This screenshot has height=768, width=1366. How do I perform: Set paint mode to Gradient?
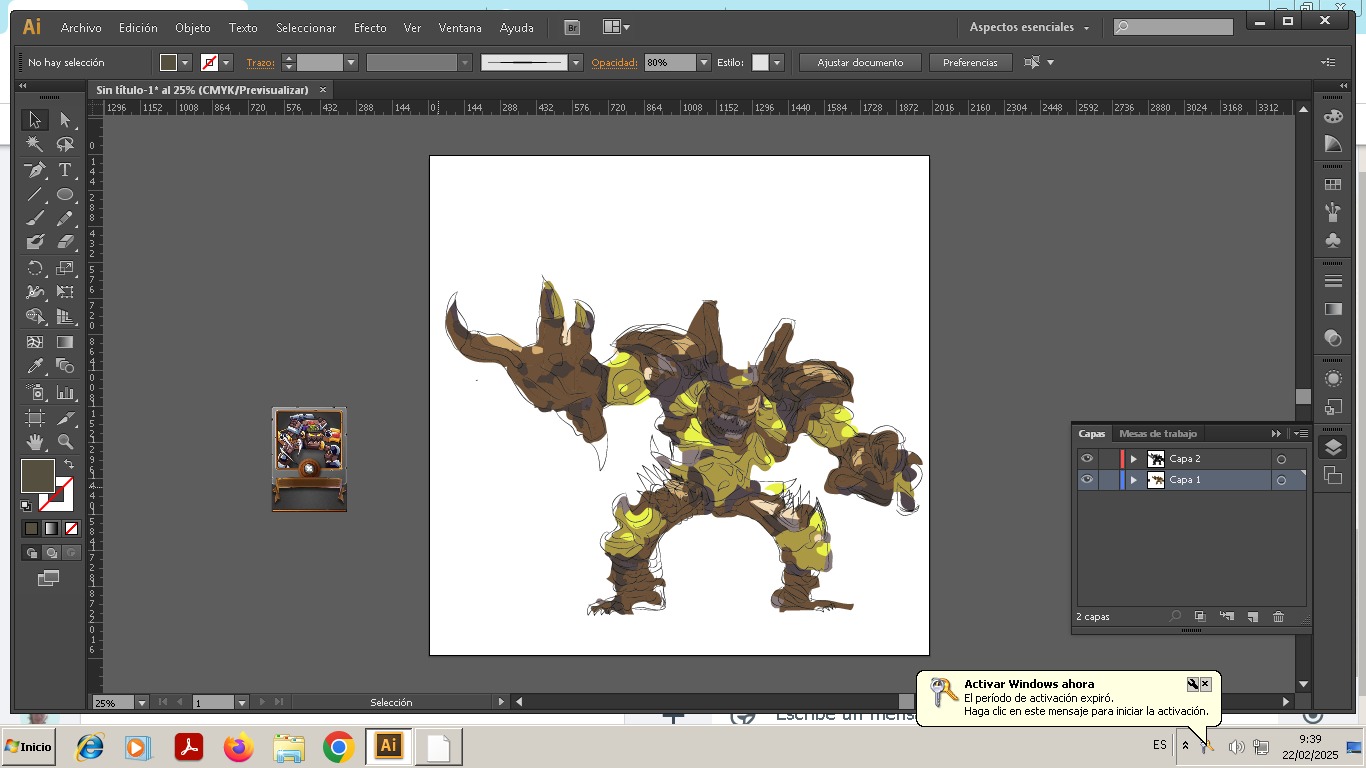click(51, 528)
